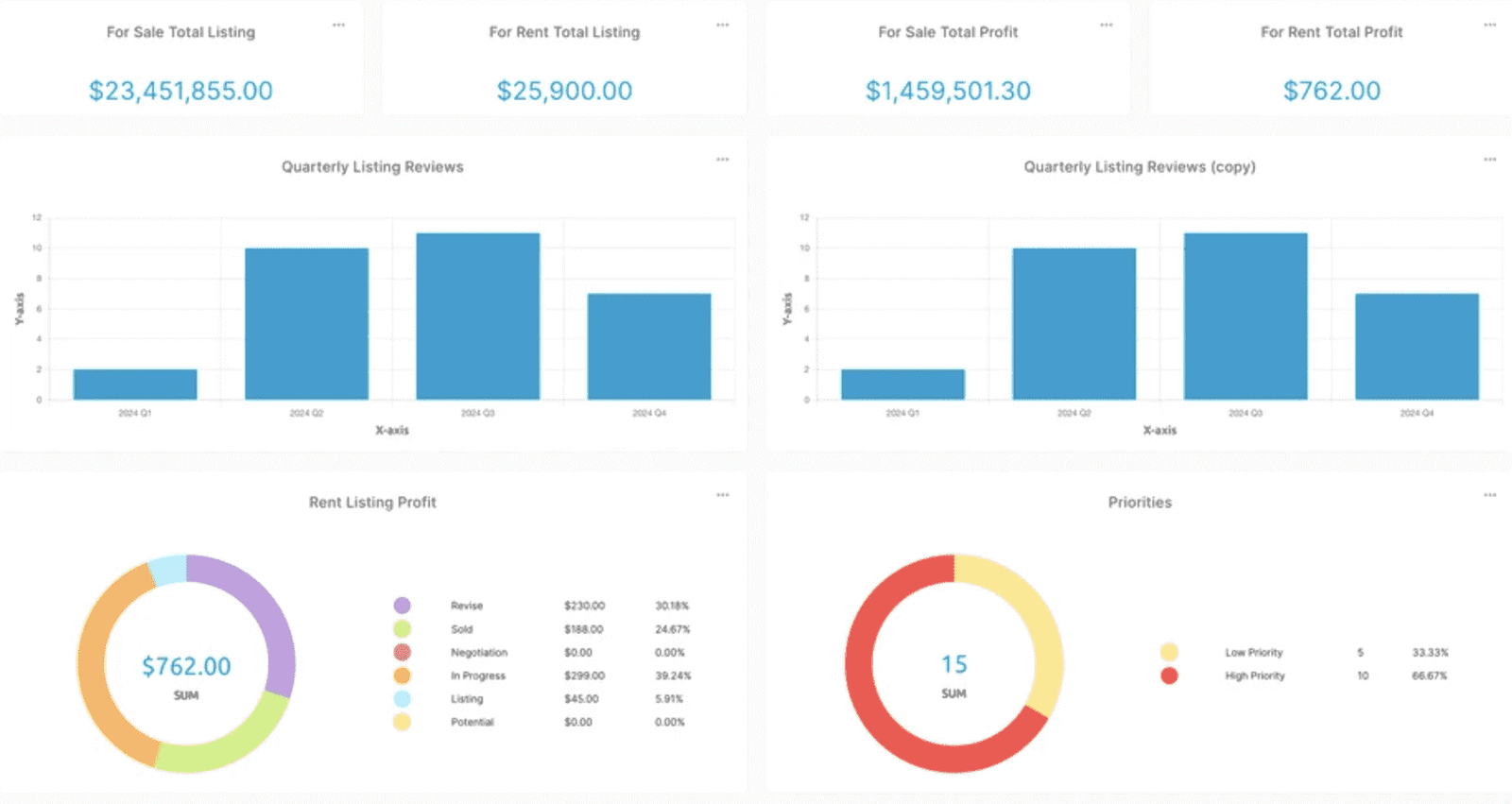The image size is (1512, 804).
Task: Open options menu on Rent Listing Profit widget
Action: (722, 495)
